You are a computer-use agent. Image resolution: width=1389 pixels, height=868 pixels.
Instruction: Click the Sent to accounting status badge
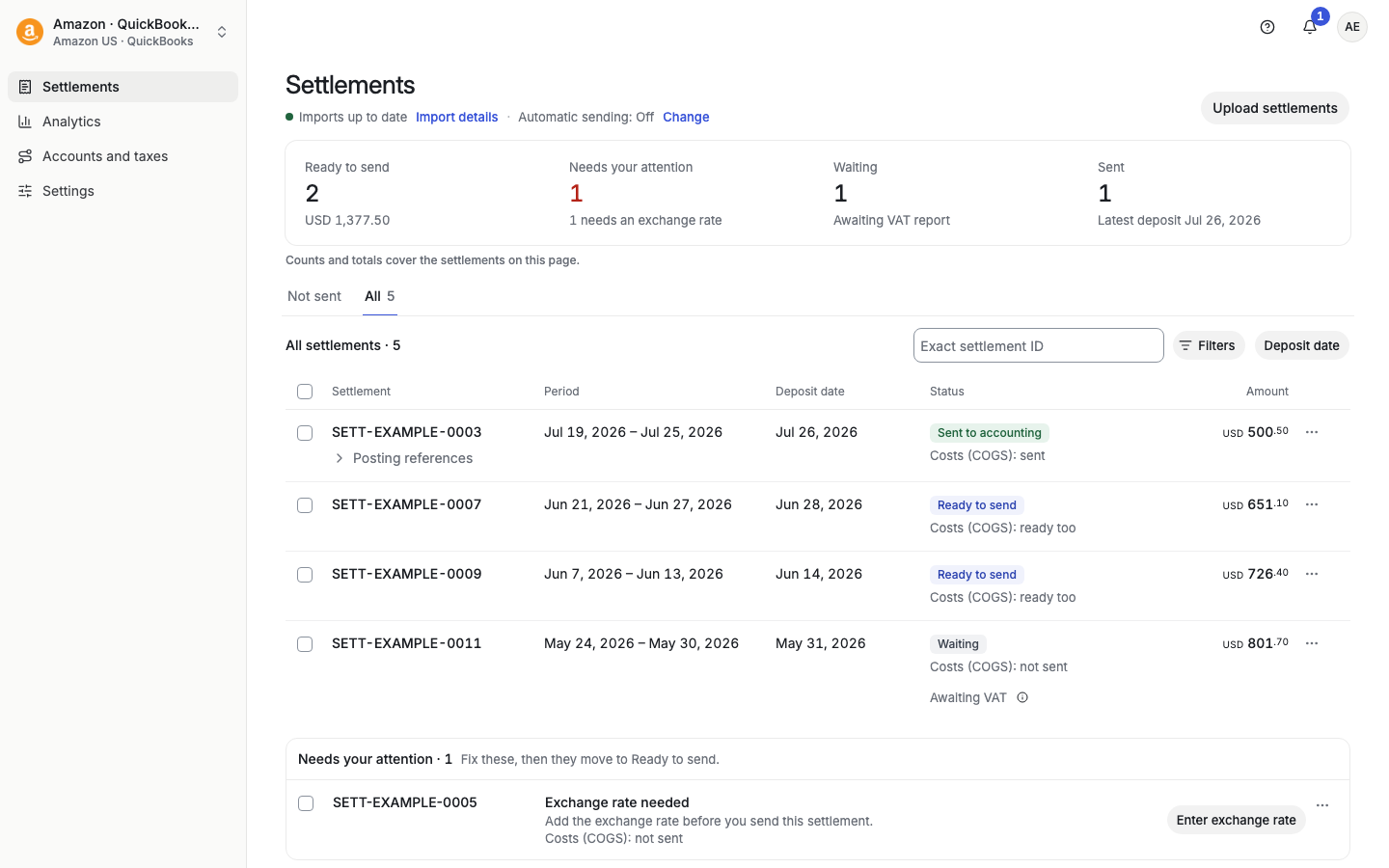[990, 433]
